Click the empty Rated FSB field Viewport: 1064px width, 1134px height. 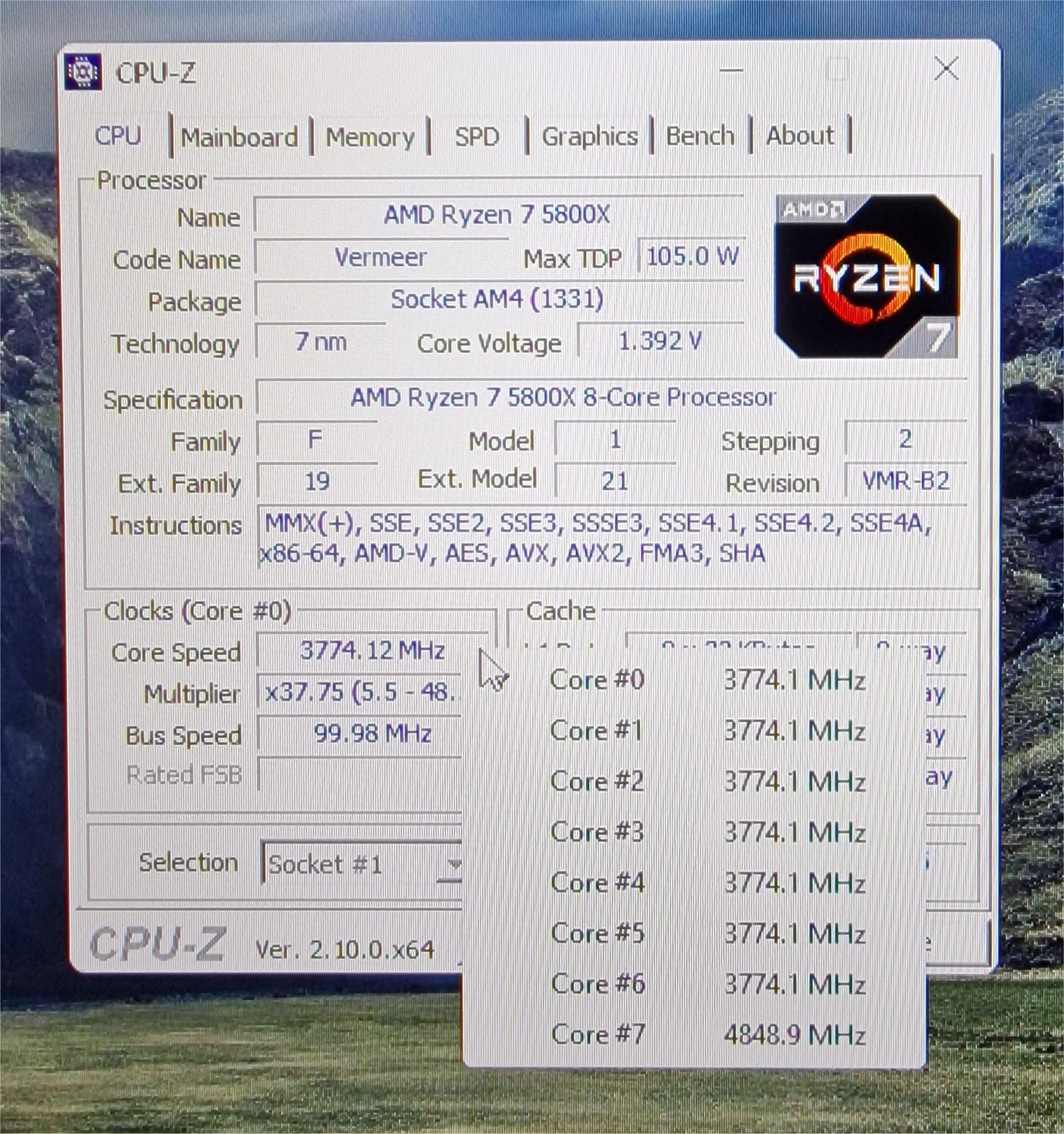[360, 775]
